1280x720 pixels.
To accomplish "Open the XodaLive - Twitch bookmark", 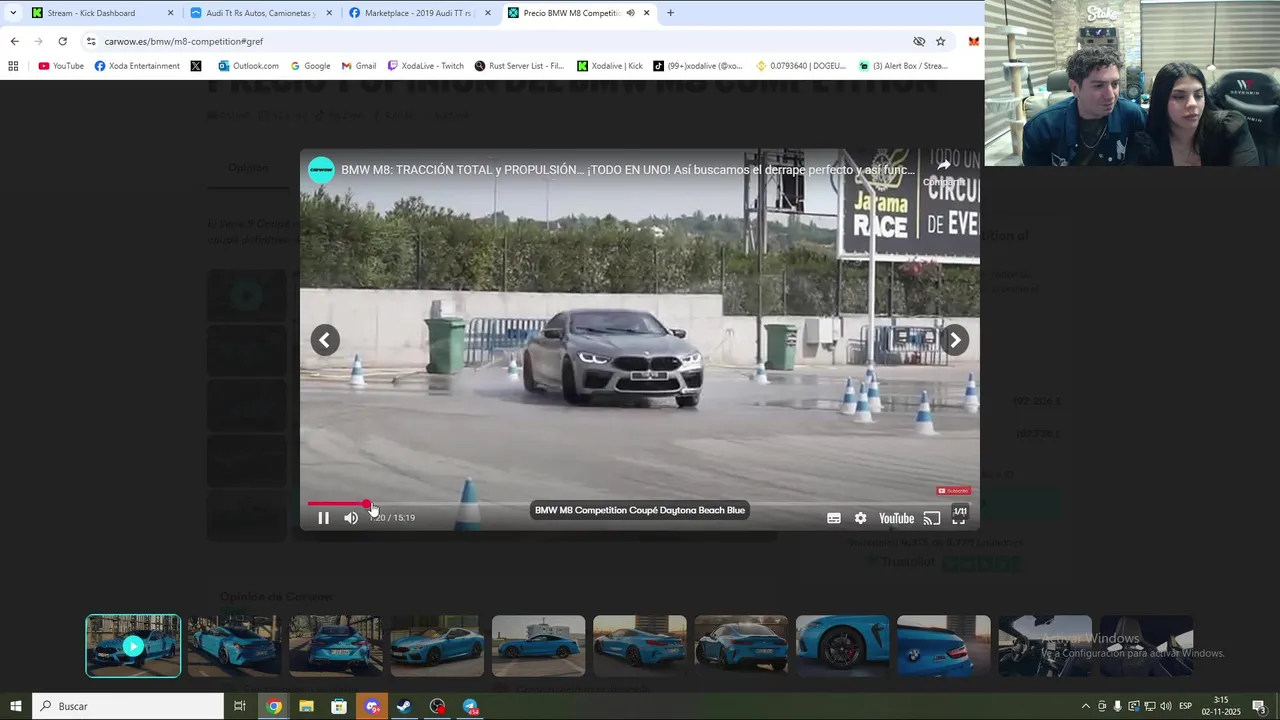I will coord(426,66).
